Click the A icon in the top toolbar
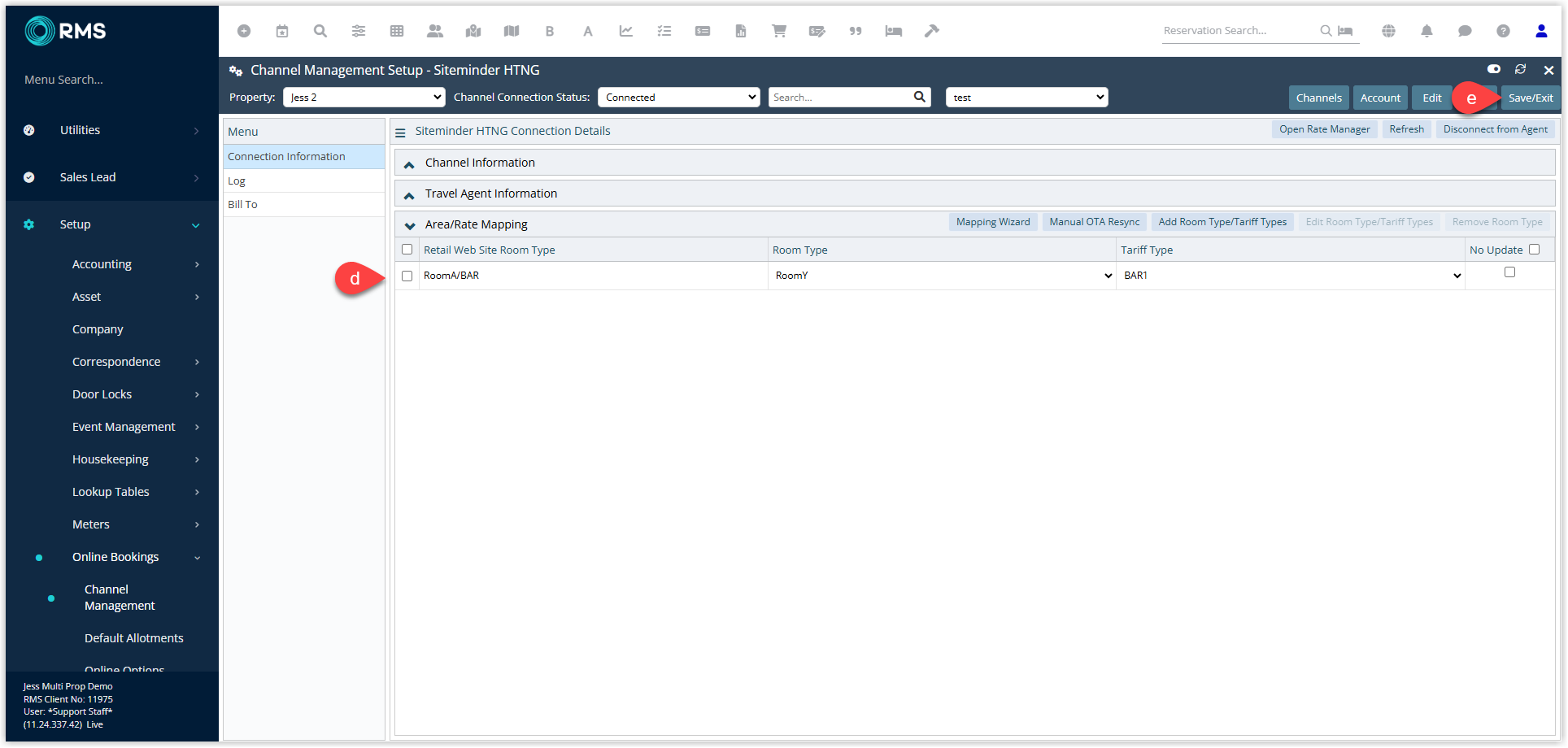This screenshot has height=748, width=1568. click(588, 31)
